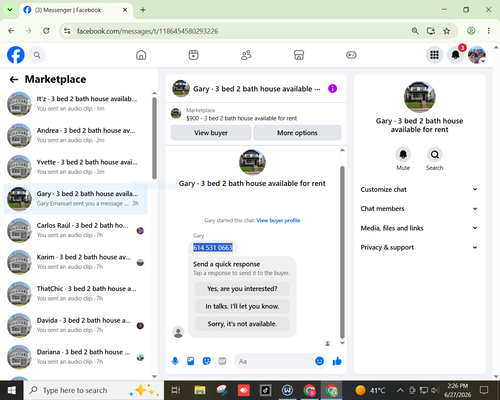Image resolution: width=500 pixels, height=400 pixels.
Task: Open the ThatChic conversation
Action: [76, 294]
